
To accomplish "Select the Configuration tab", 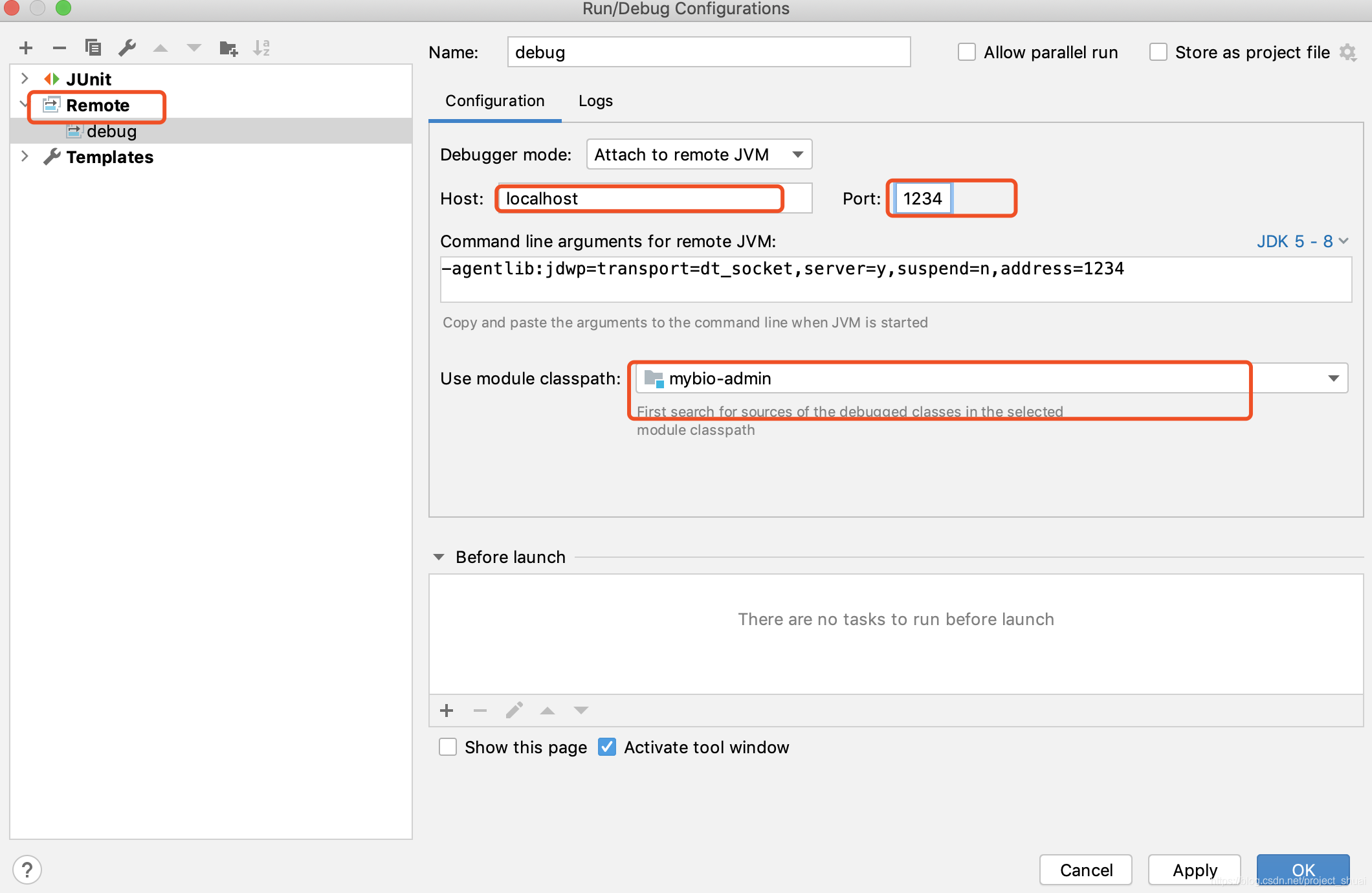I will point(494,101).
